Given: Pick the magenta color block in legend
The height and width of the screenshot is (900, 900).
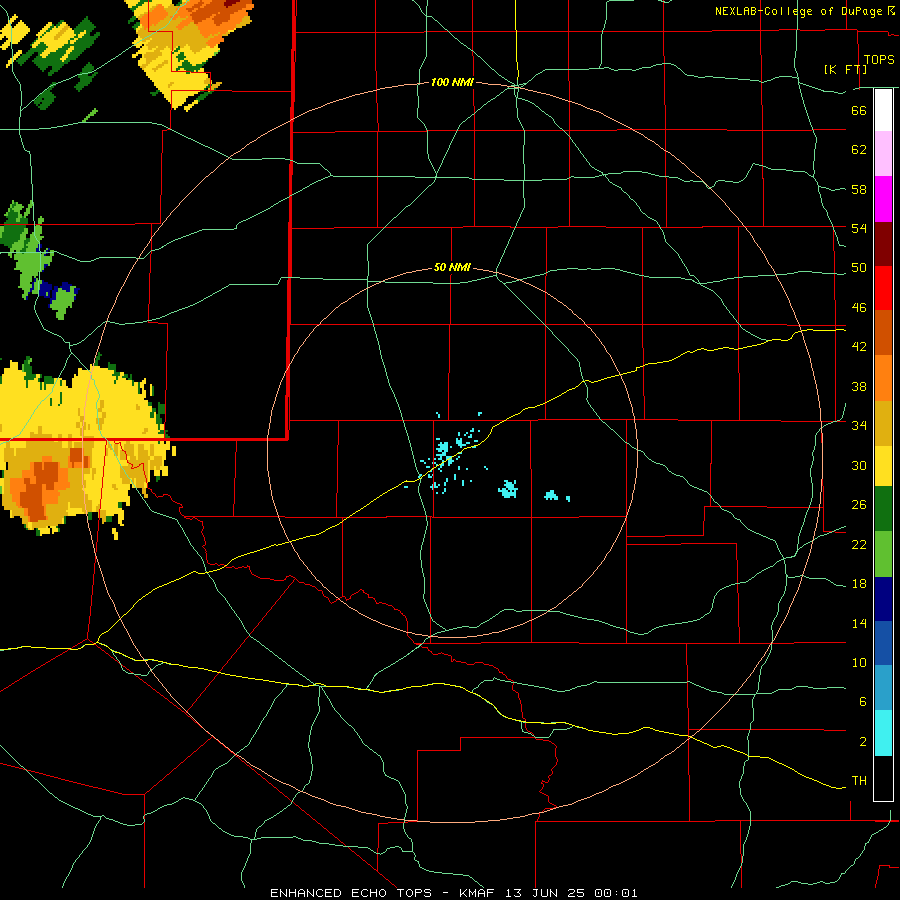Looking at the screenshot, I should click(x=883, y=199).
